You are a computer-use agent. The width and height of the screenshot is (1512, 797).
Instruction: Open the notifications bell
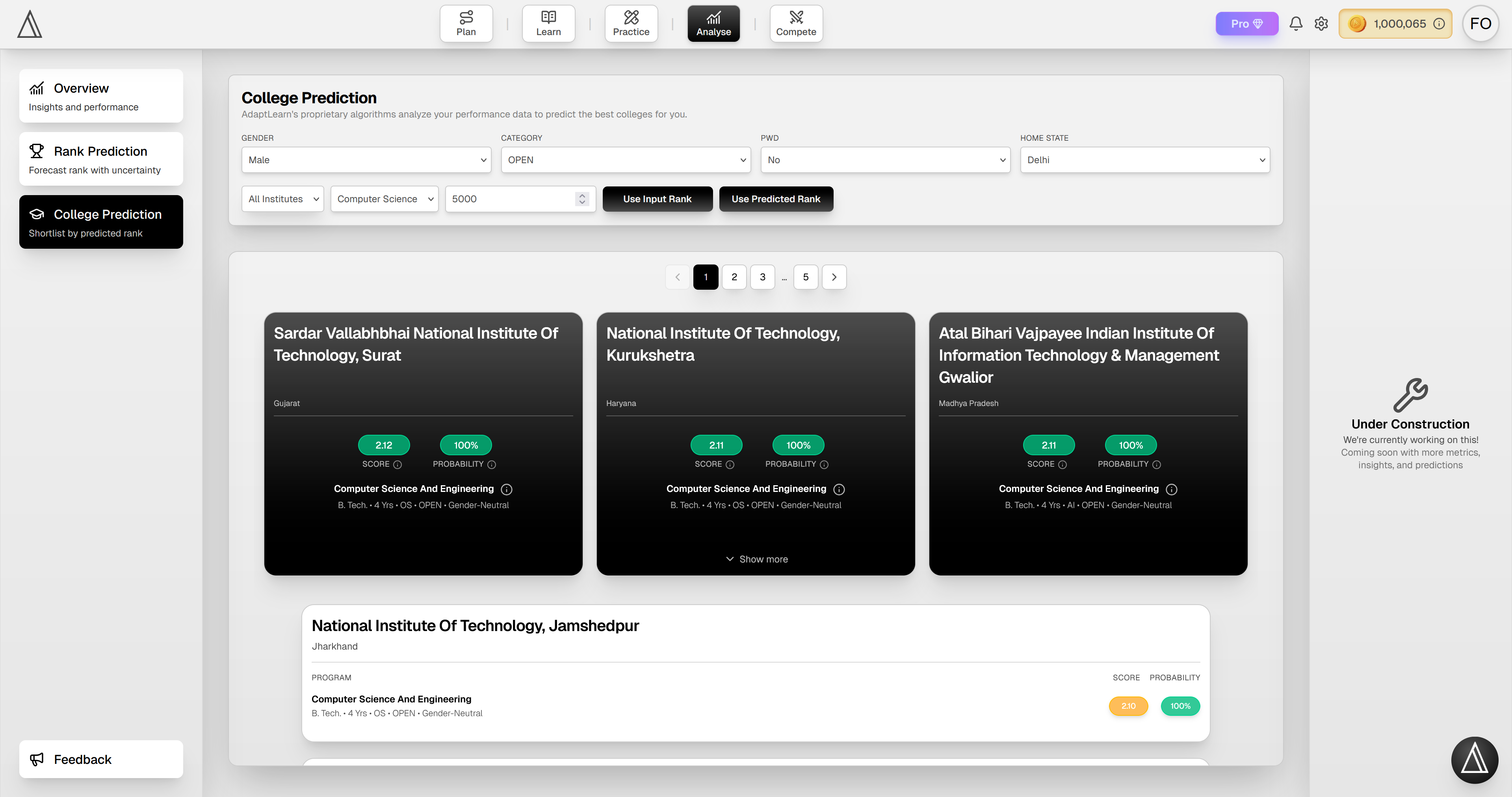click(1296, 24)
